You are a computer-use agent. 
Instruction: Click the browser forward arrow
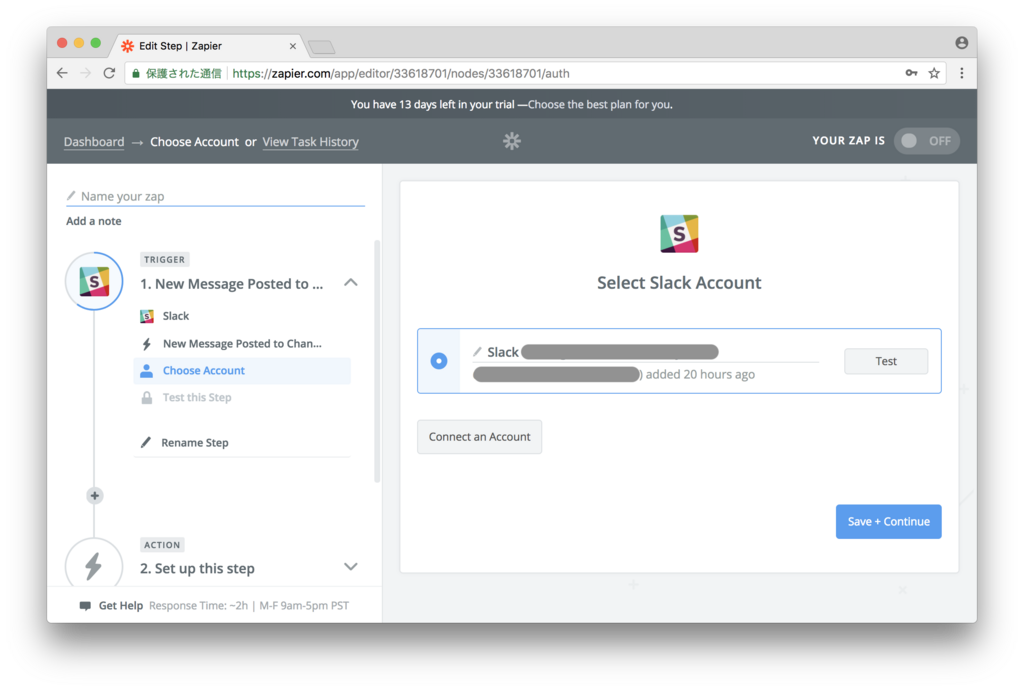[86, 73]
